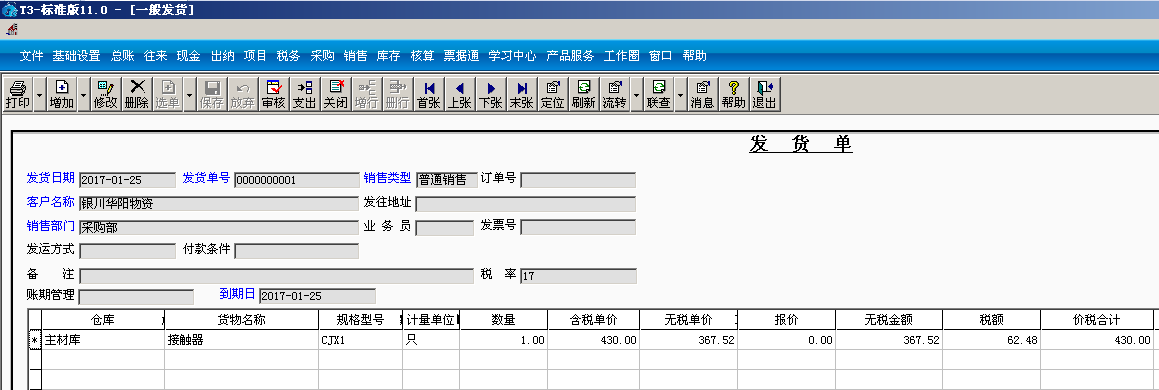Click the 客户名称 field 银川华阳物资
This screenshot has width=1159, height=390.
pyautogui.click(x=219, y=204)
